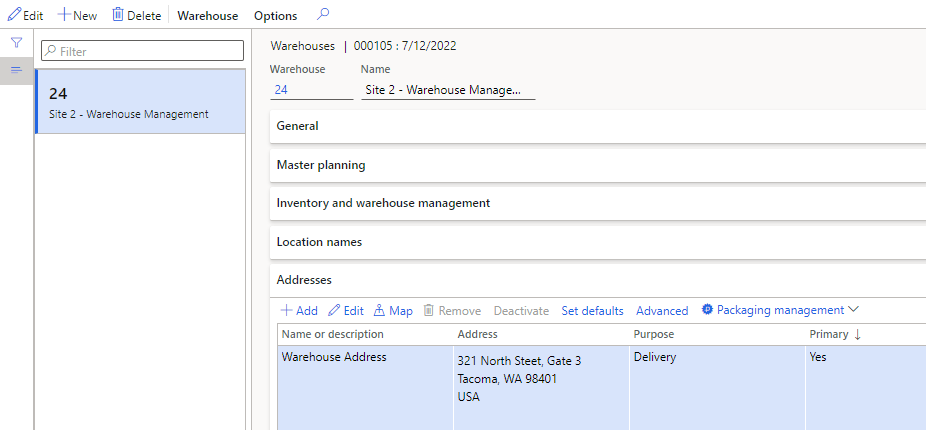Click the Name field Site 2 - Warehouse Manage...
926x430 pixels.
coord(448,90)
